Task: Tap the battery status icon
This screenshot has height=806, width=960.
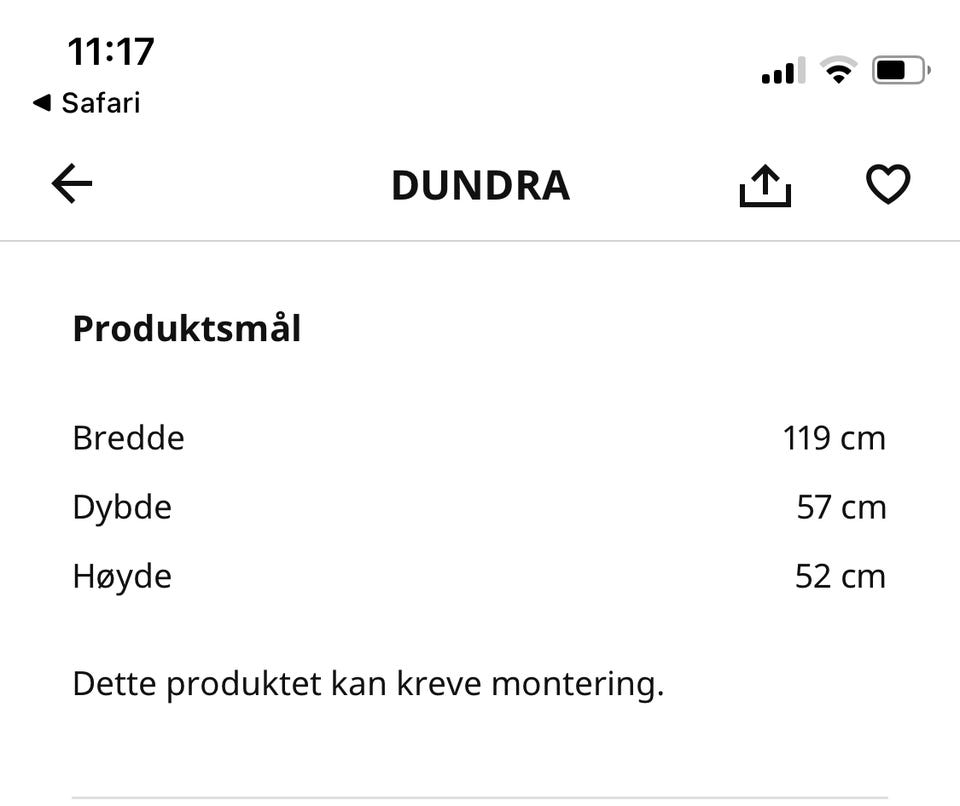Action: [901, 70]
